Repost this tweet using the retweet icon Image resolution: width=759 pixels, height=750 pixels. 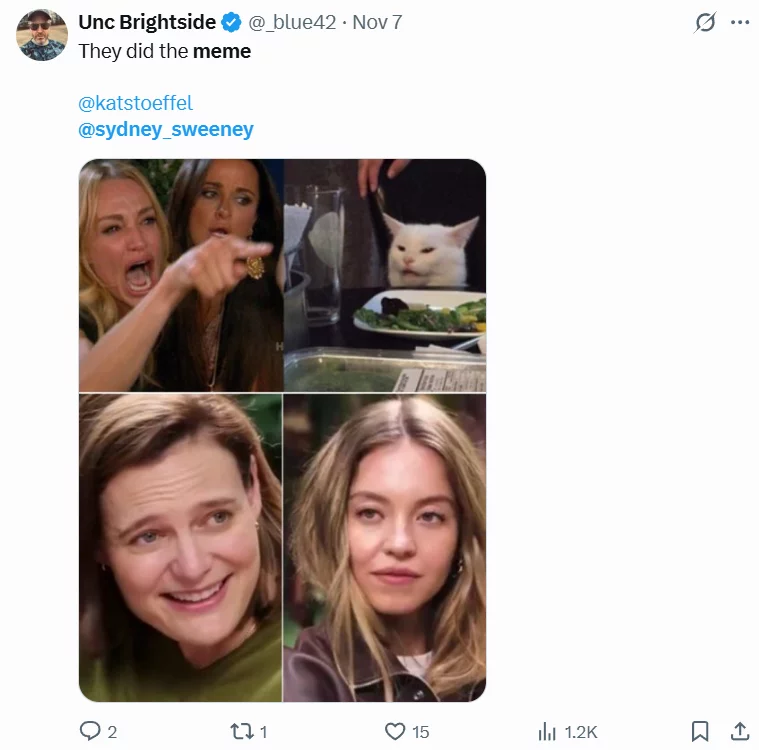241,731
